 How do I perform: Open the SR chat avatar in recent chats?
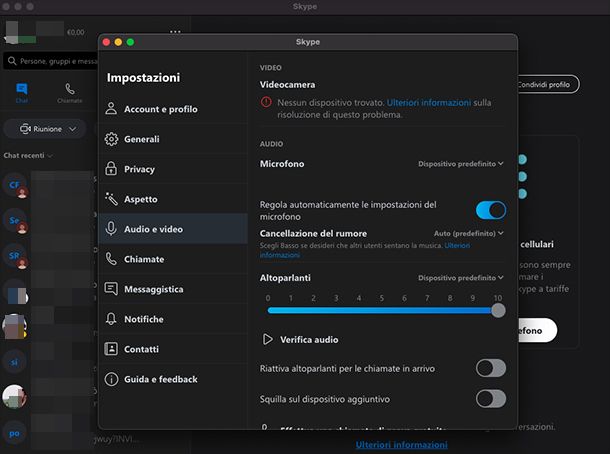(15, 256)
